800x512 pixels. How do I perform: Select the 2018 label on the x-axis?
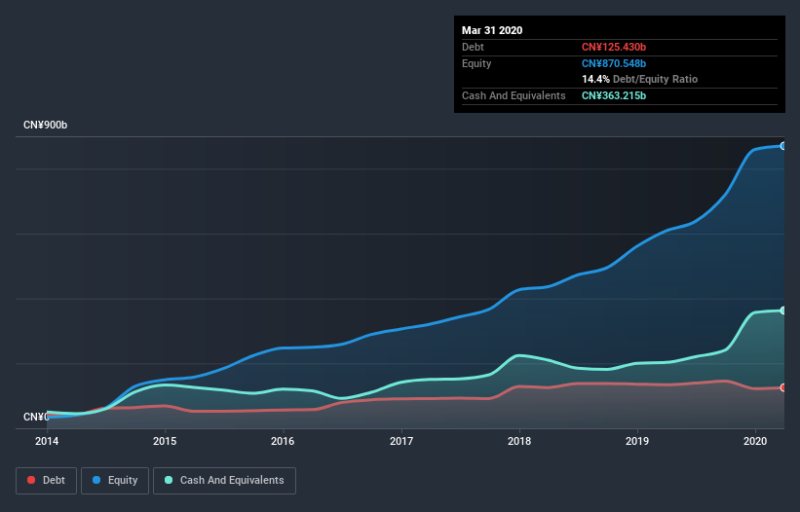pos(519,441)
